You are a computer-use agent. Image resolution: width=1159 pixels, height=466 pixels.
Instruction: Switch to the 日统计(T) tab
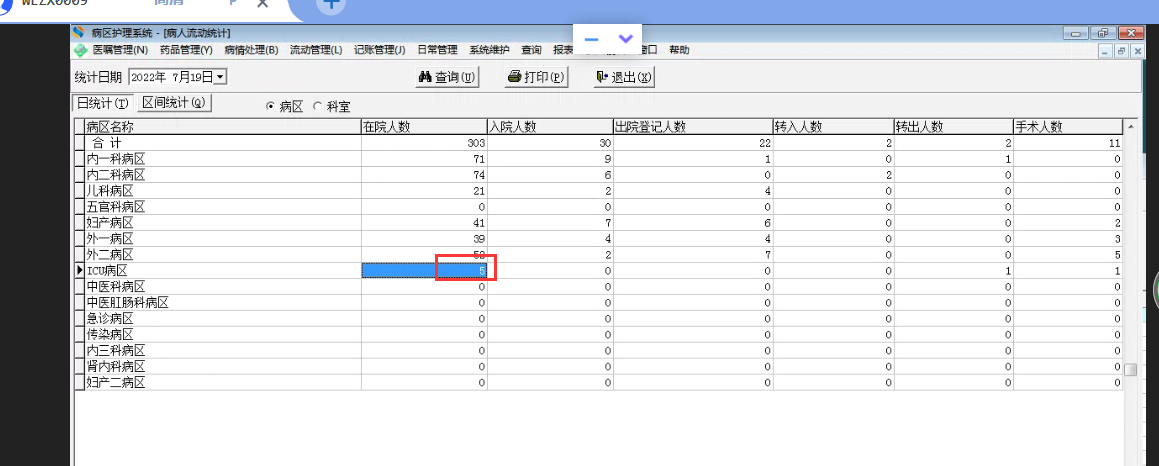pyautogui.click(x=103, y=103)
